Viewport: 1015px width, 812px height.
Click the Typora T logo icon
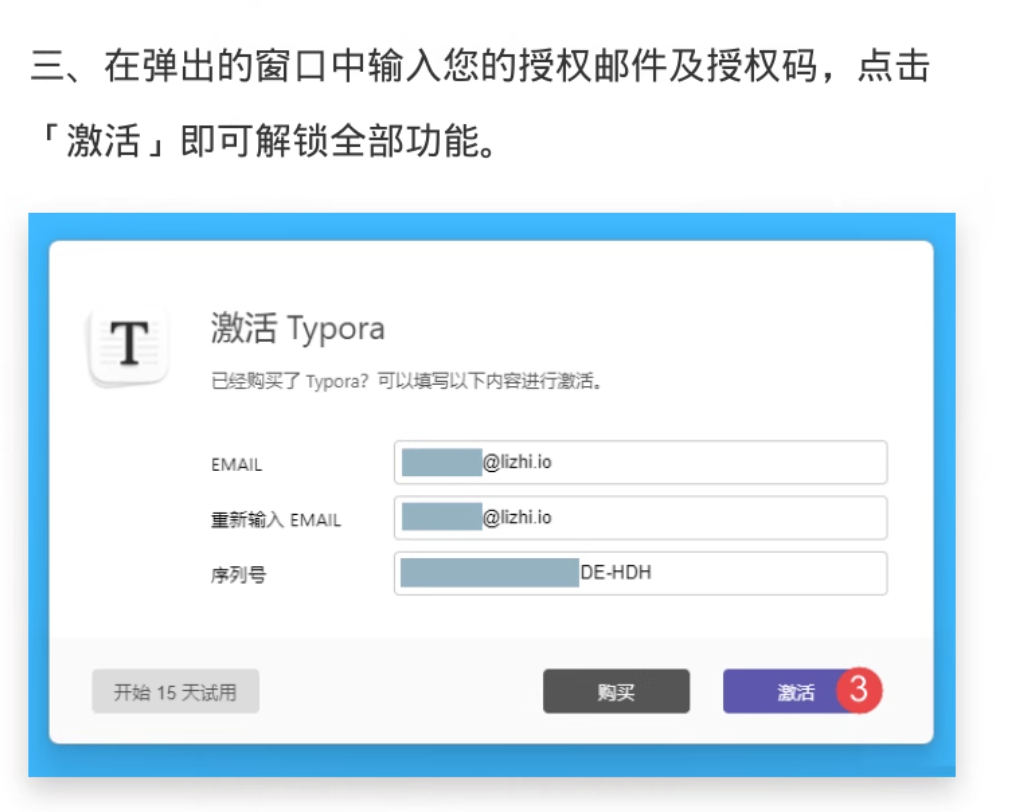click(129, 346)
